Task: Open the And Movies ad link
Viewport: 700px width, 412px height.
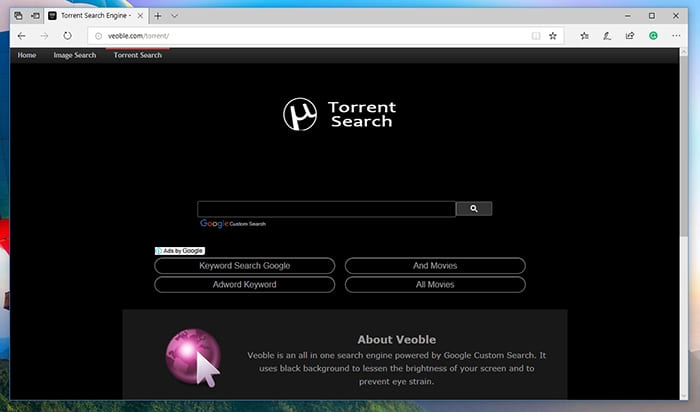Action: tap(435, 266)
